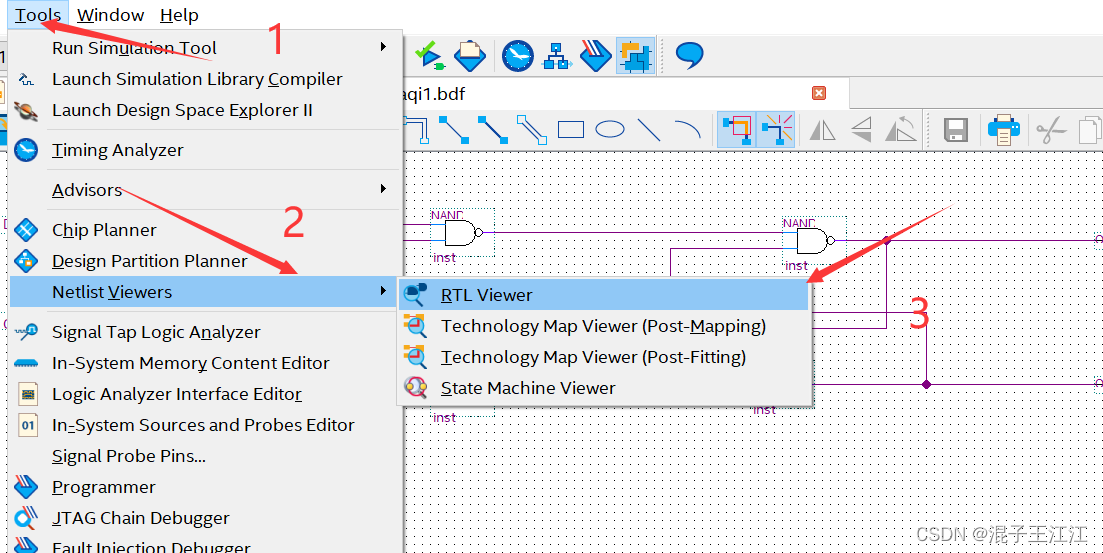Select the Diagonal Node tool

point(454,130)
